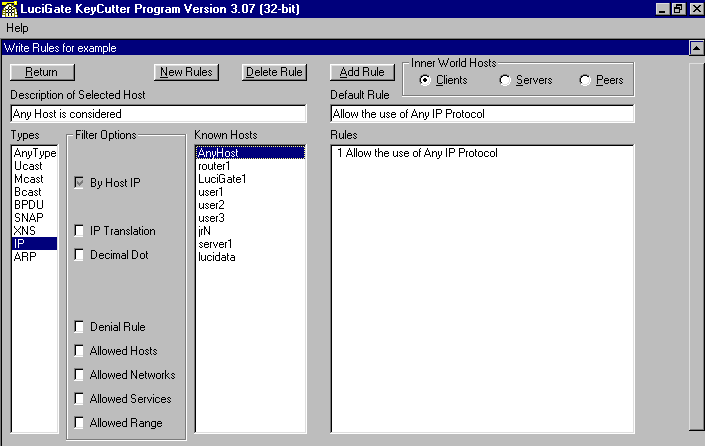Screen dimensions: 705x446
Task: Click the vertical scrollbar track on the right edge
Action: coord(696,246)
